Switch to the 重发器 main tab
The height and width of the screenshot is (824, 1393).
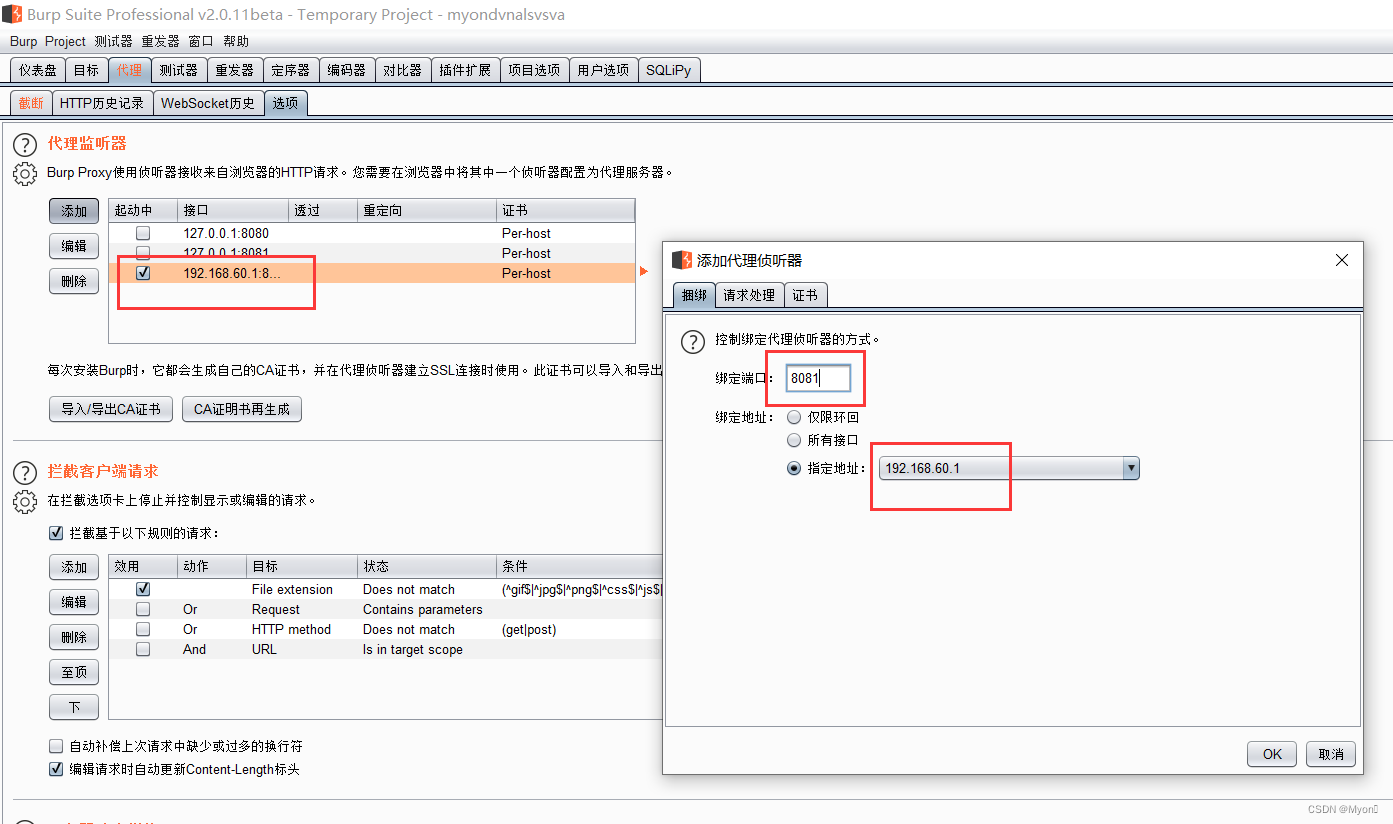[x=235, y=70]
